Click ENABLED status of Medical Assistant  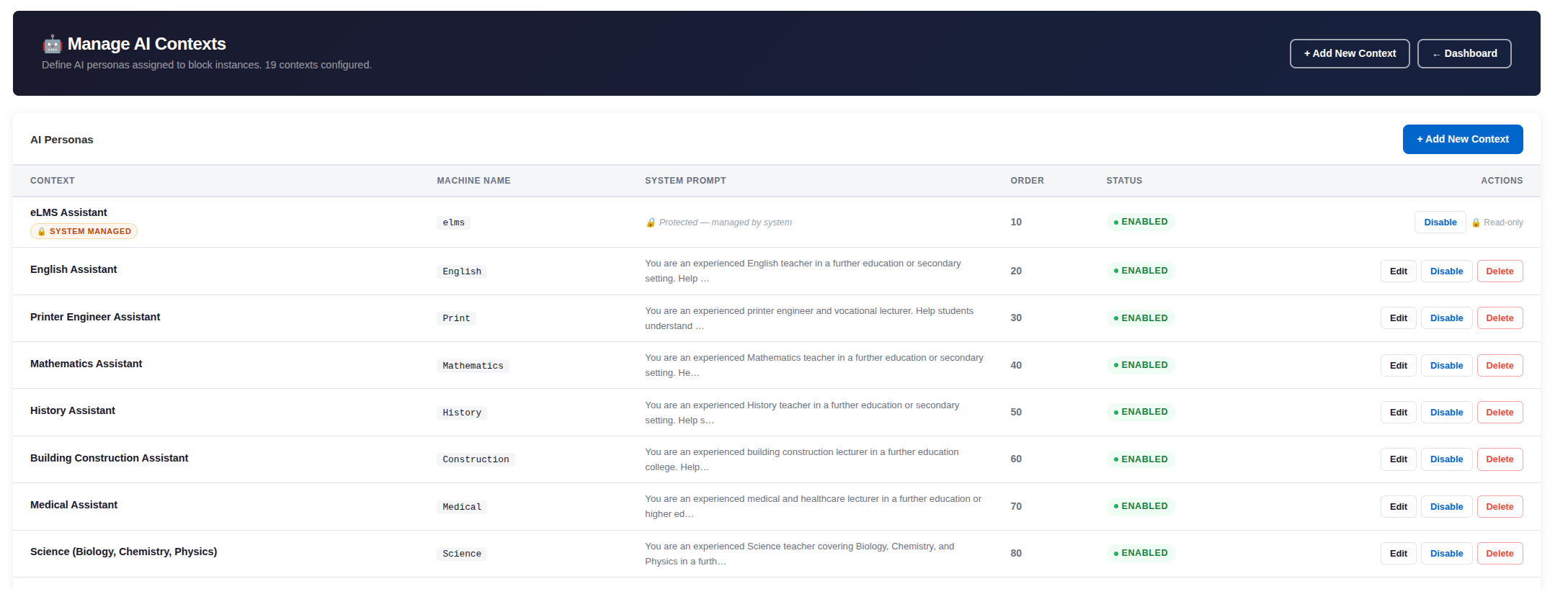[x=1141, y=506]
